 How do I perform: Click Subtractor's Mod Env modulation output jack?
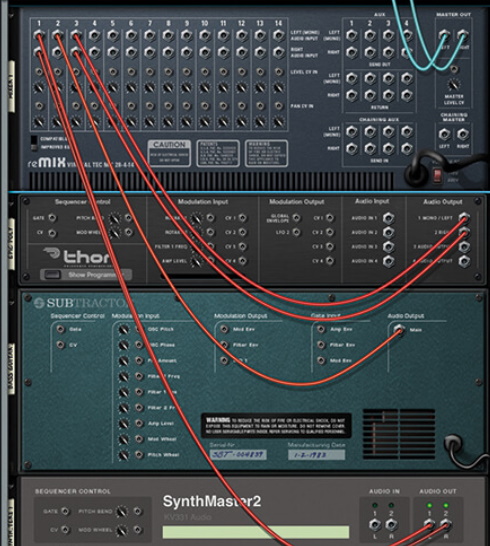(x=224, y=329)
